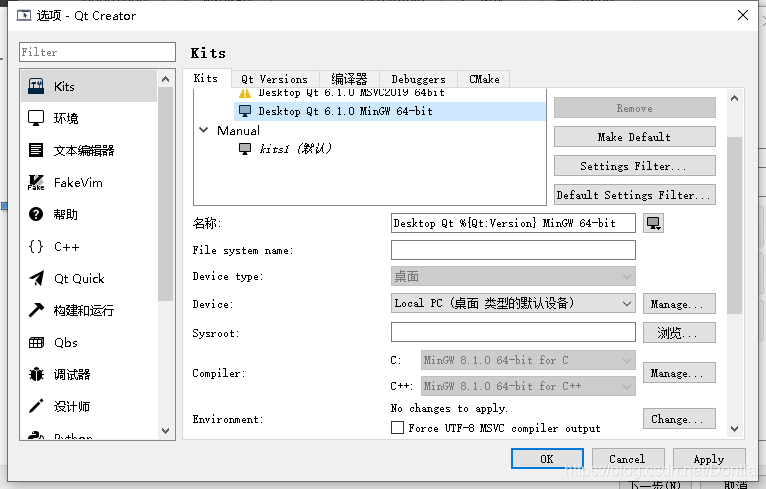Image resolution: width=766 pixels, height=489 pixels.
Task: Open the Device Local PC dropdown
Action: 513,303
